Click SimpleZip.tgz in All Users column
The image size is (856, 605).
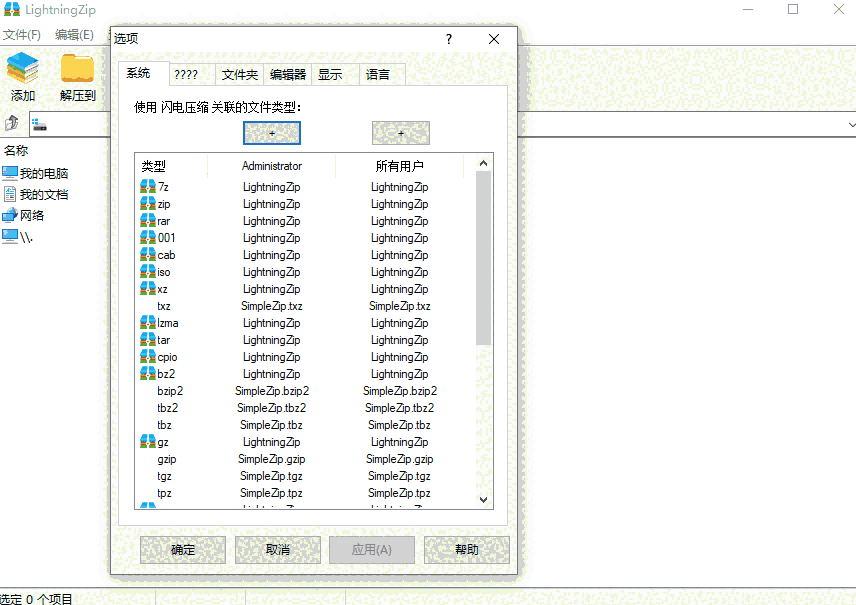click(399, 476)
